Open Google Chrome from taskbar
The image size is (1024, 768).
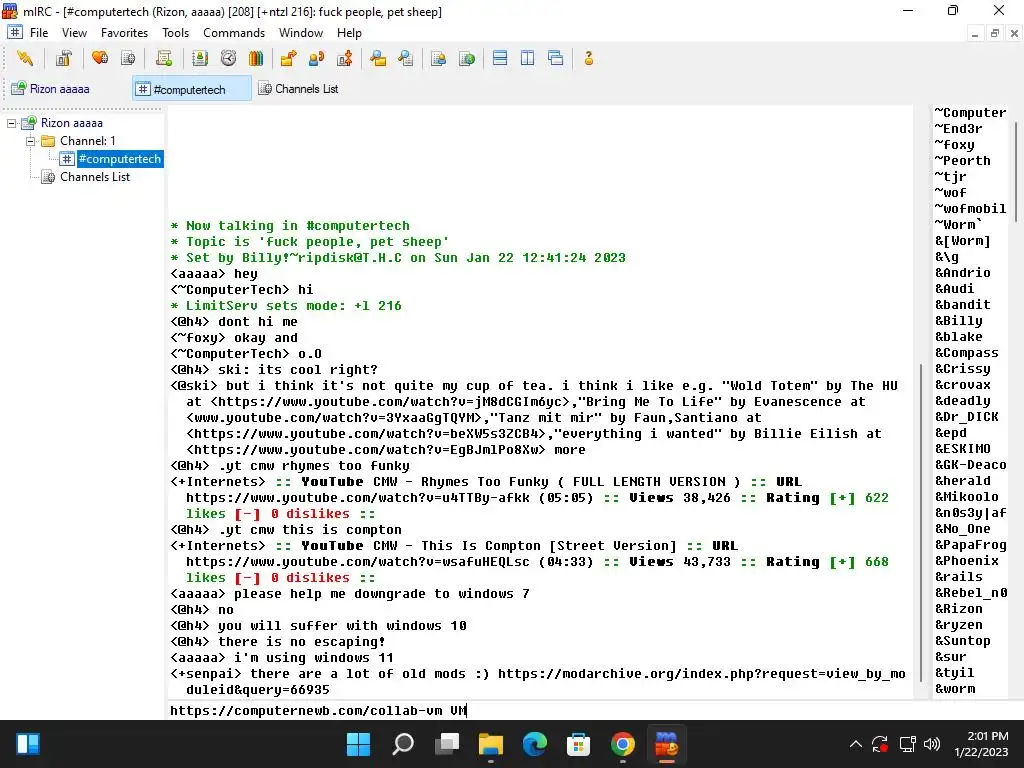[x=622, y=744]
